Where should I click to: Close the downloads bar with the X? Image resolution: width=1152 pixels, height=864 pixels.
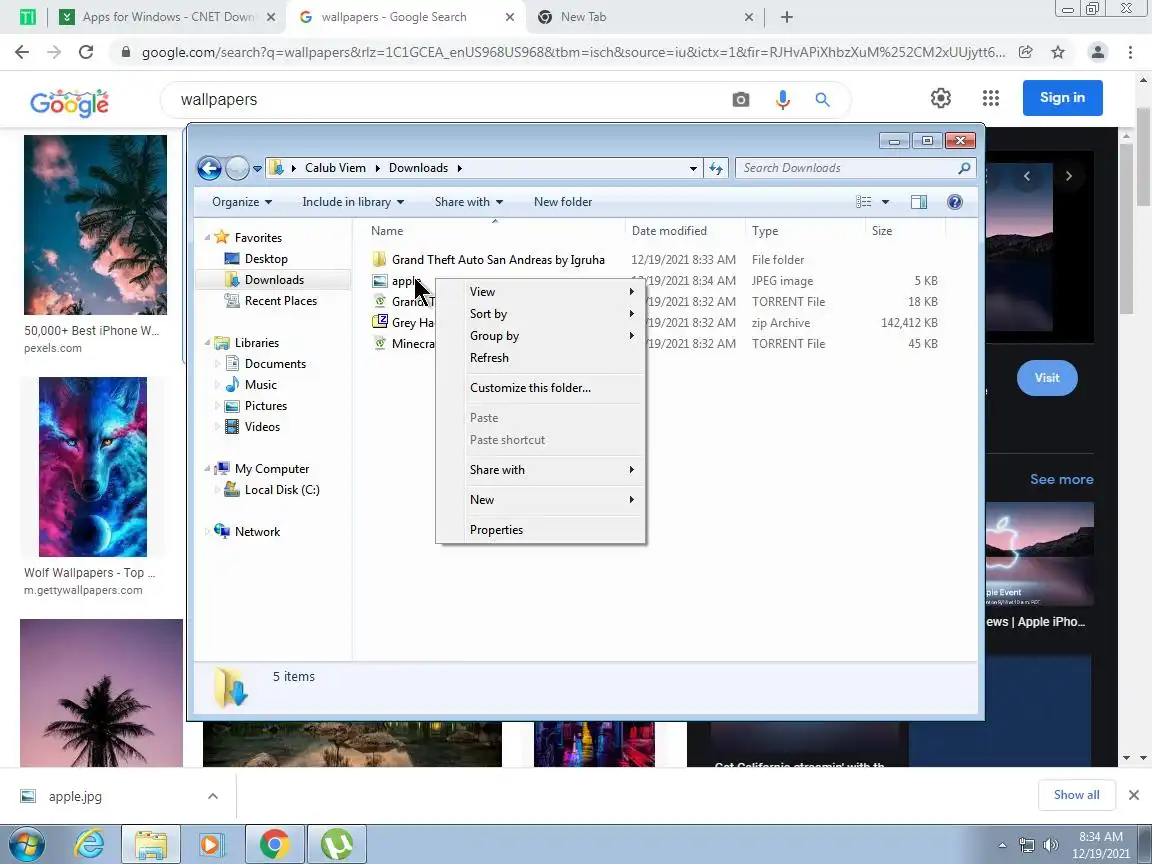(x=1134, y=795)
